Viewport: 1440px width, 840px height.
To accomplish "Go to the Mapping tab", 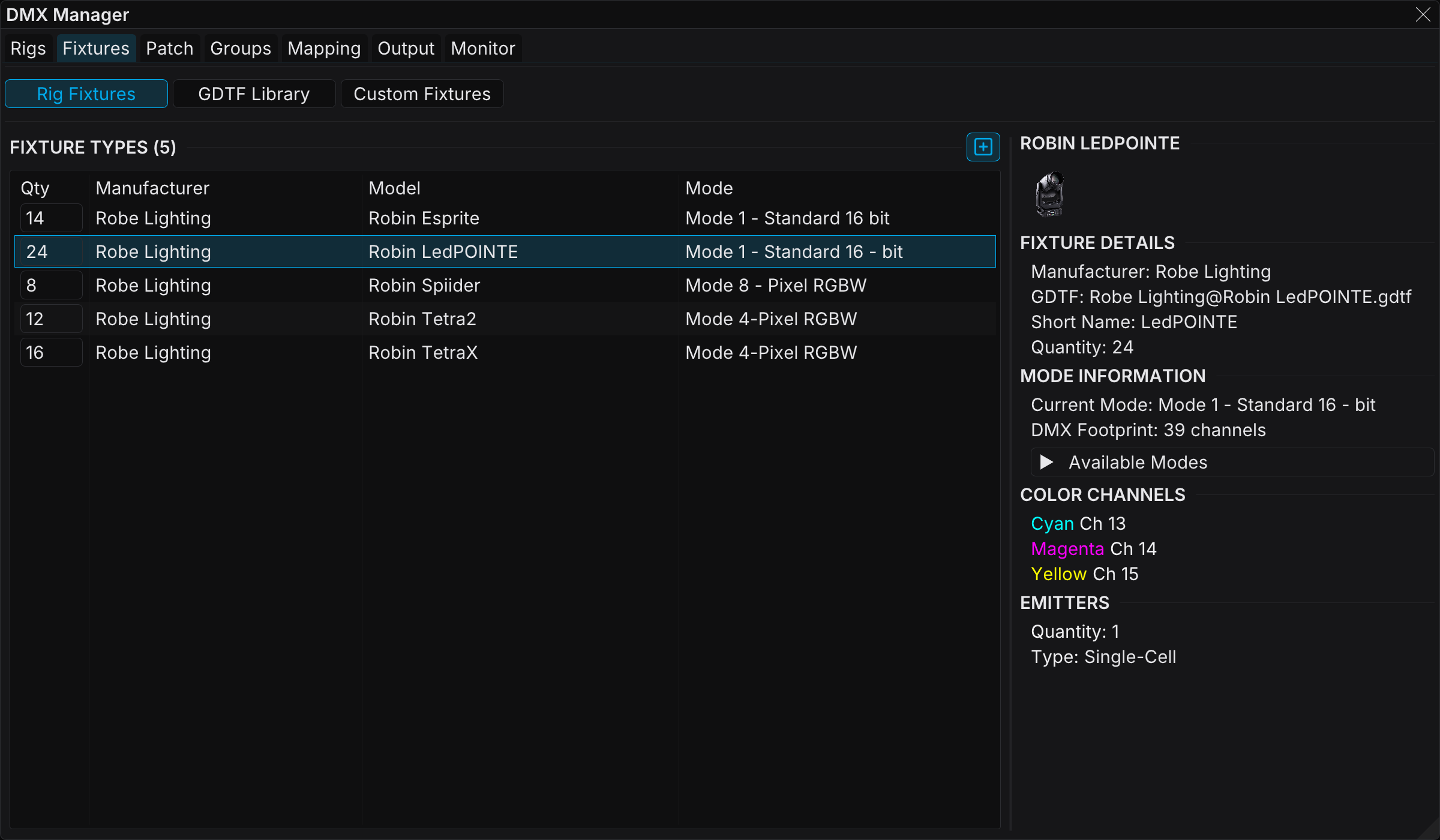I will [x=324, y=48].
